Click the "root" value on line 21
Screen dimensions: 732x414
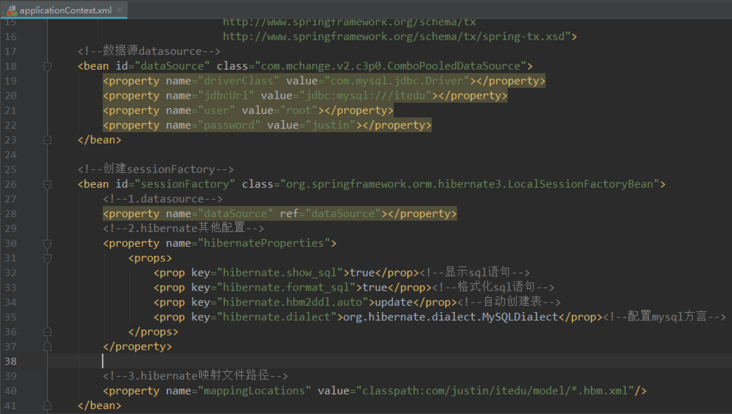[299, 111]
